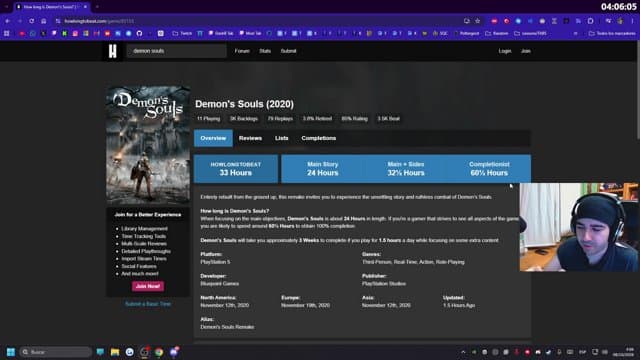Click the search box containing demon souls
The height and width of the screenshot is (360, 640).
tap(176, 51)
